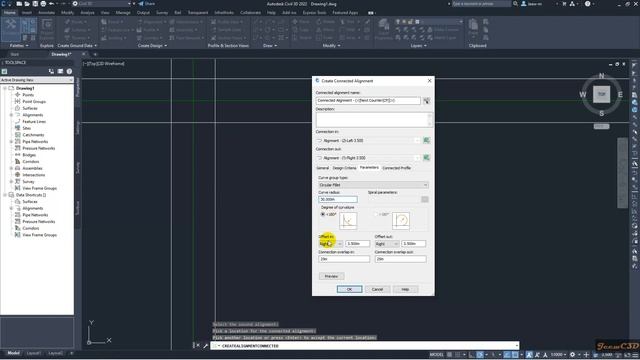640x360 pixels.
Task: Switch to the Model layout tab
Action: (x=13, y=353)
